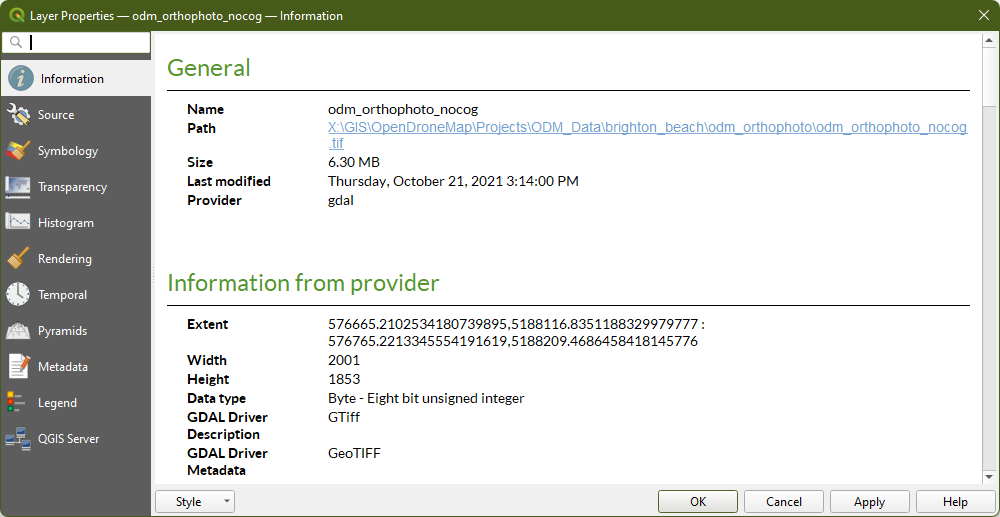Click the Cancel button
Screen dimensions: 1000x517
[x=784, y=502]
